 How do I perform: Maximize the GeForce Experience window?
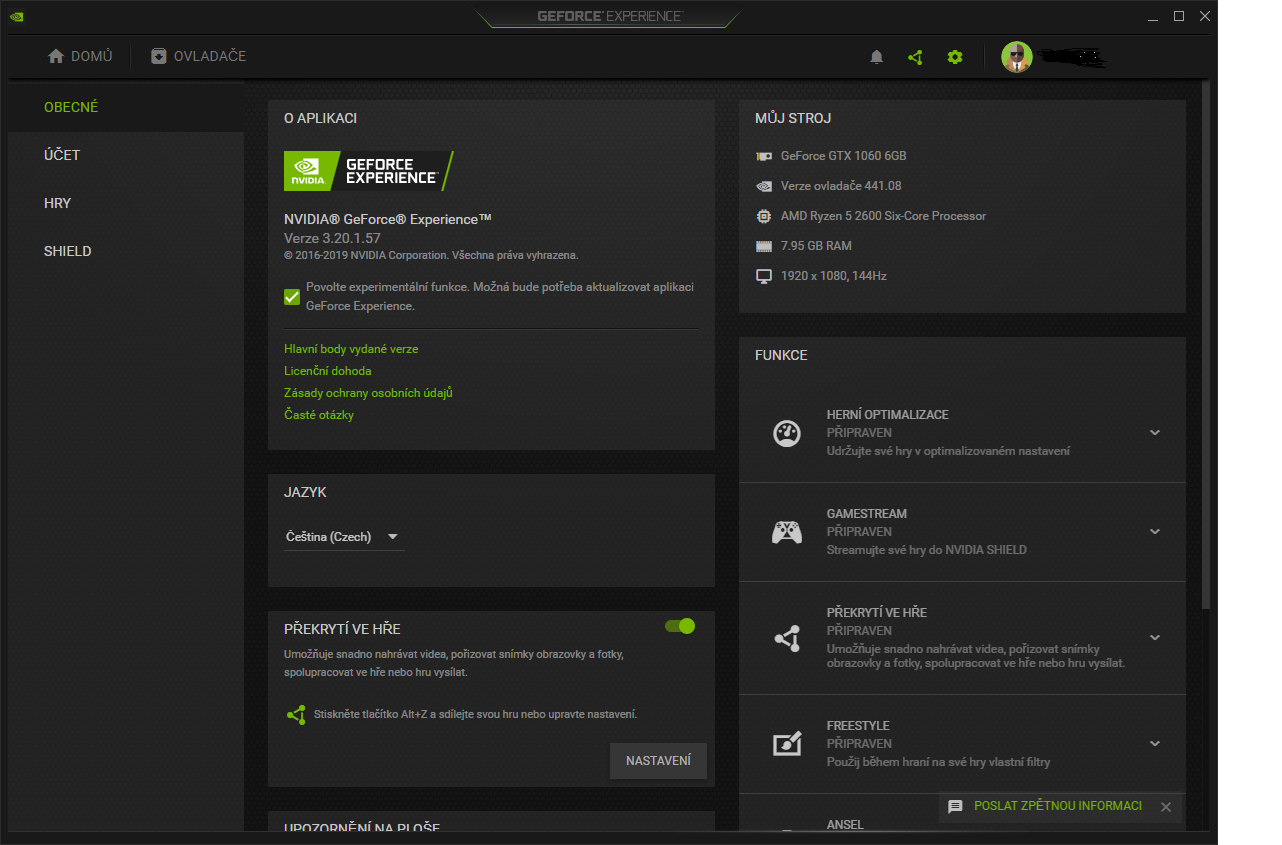point(1179,16)
